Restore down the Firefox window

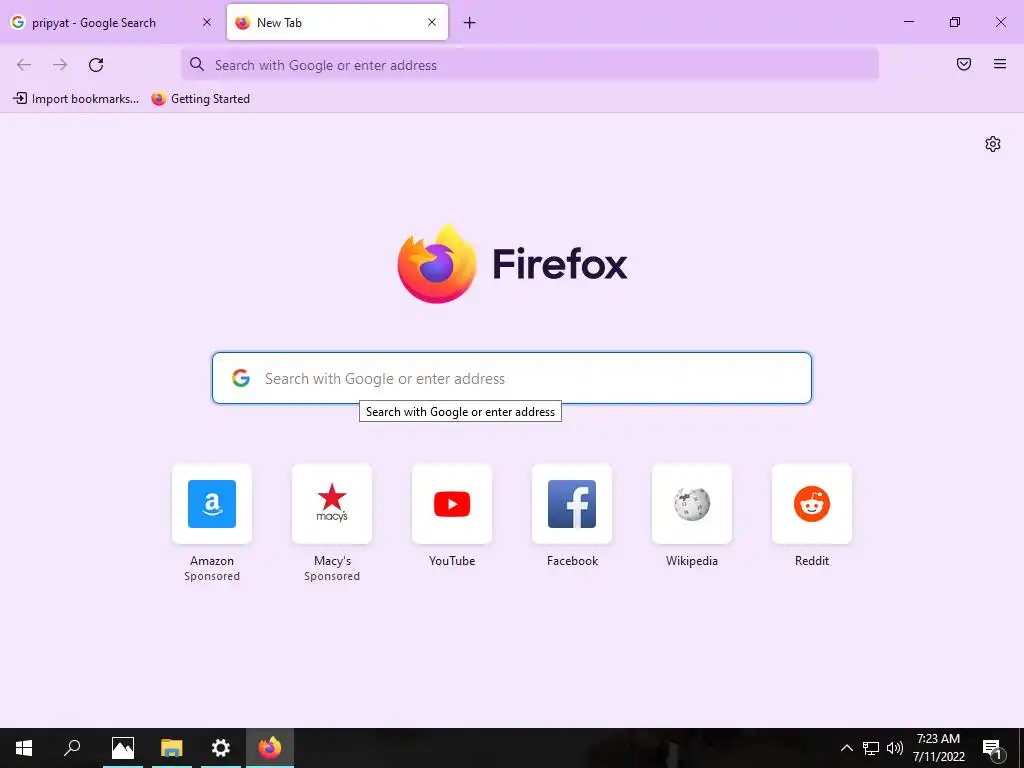(x=955, y=22)
